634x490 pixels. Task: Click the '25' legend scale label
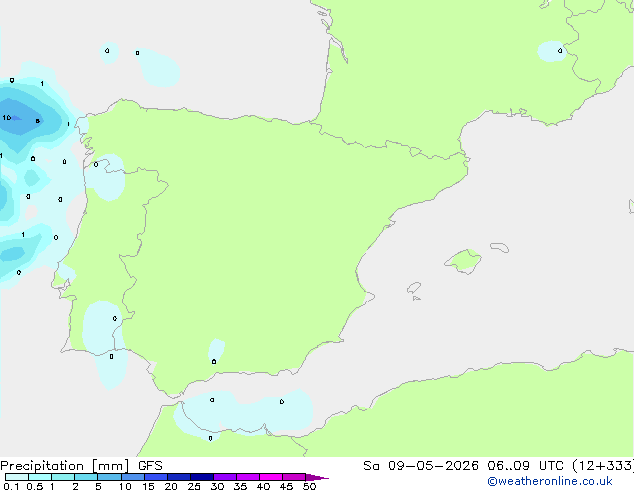194,486
